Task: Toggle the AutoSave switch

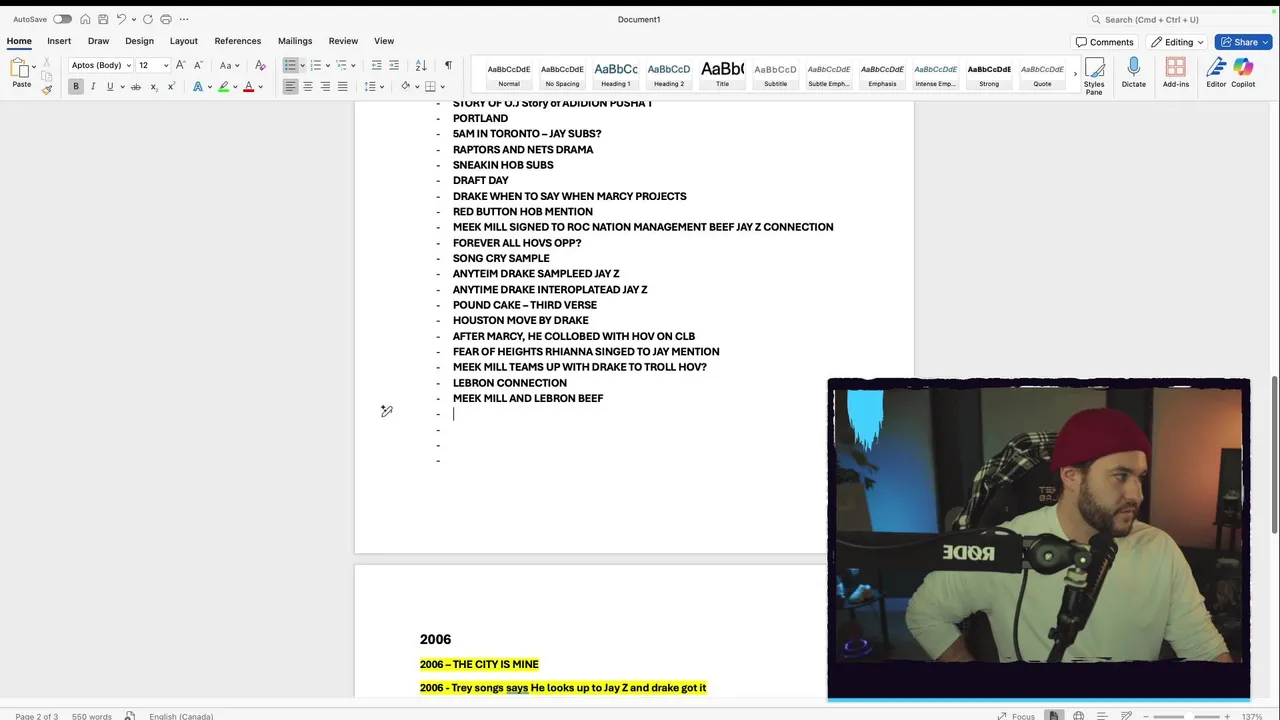Action: (62, 19)
